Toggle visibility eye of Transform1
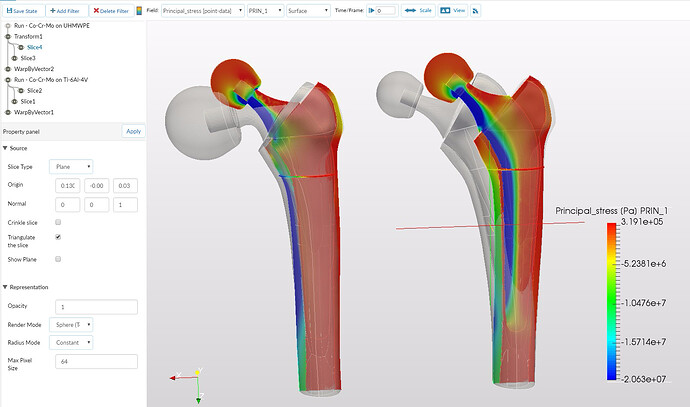The width and height of the screenshot is (690, 407). (x=7, y=37)
